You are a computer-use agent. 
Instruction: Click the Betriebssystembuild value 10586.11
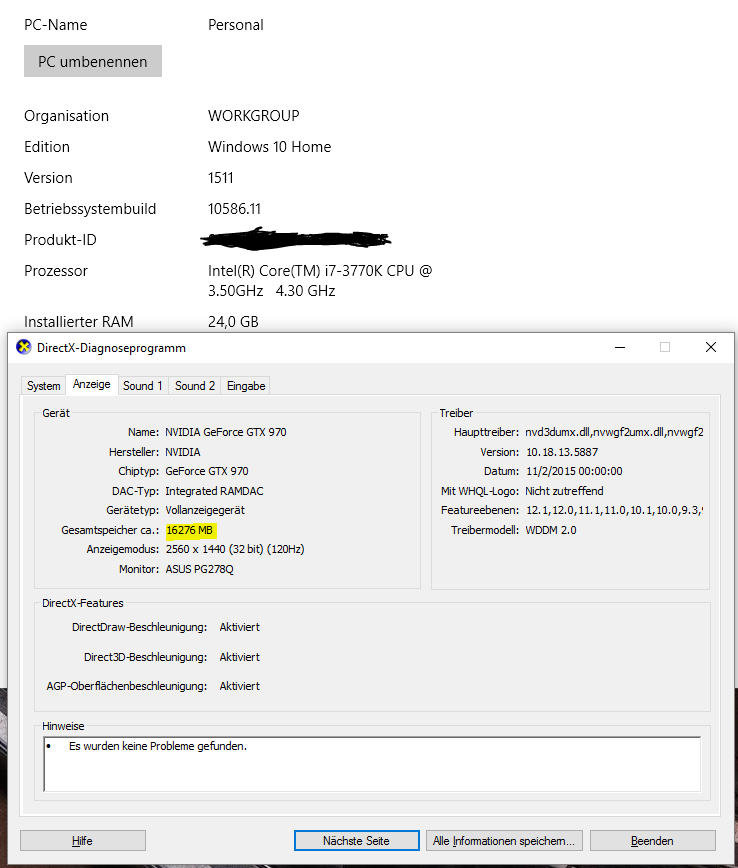pos(234,209)
